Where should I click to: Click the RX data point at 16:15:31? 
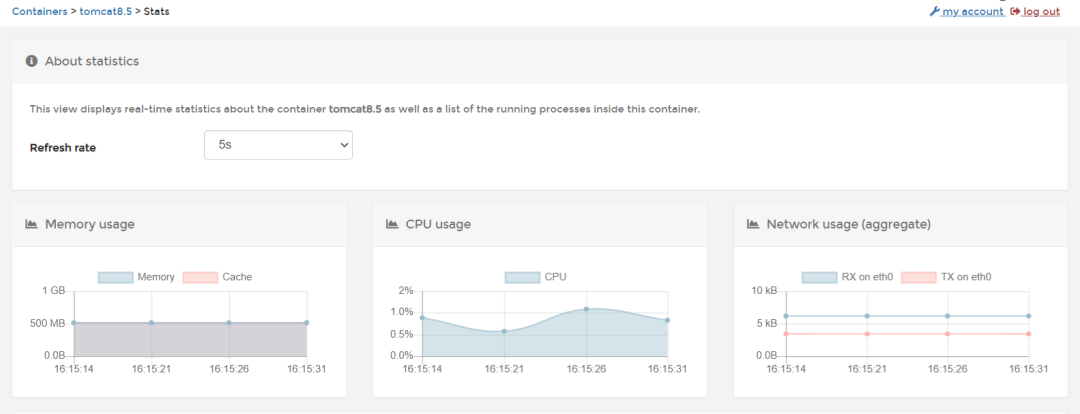pyautogui.click(x=1029, y=316)
